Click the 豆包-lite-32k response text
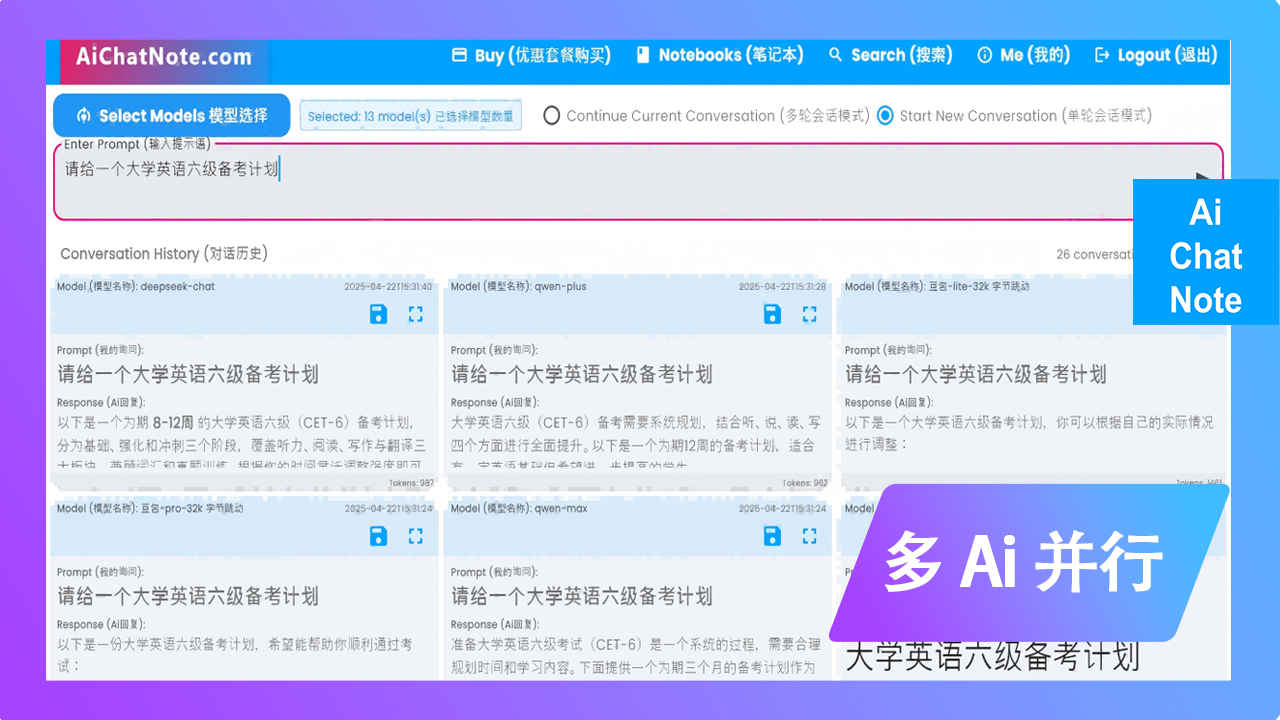Image resolution: width=1280 pixels, height=720 pixels. 1030,433
